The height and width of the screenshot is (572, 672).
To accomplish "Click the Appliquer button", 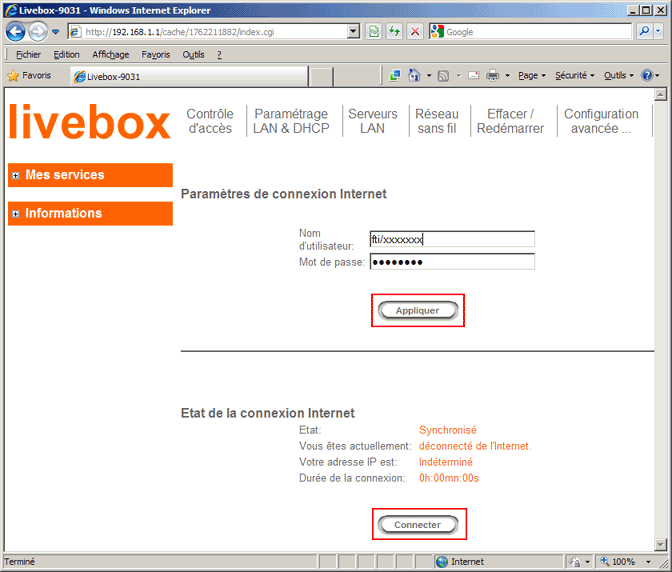I will pos(418,311).
